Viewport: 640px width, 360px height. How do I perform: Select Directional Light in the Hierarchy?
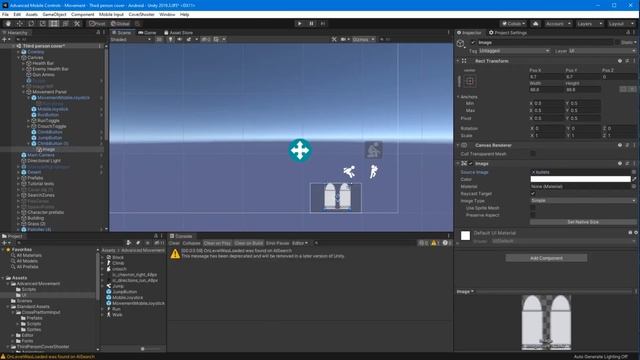(x=44, y=161)
